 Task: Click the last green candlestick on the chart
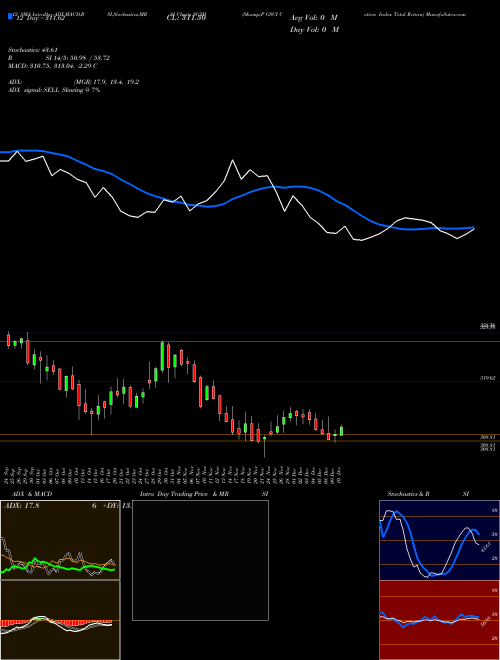click(341, 431)
